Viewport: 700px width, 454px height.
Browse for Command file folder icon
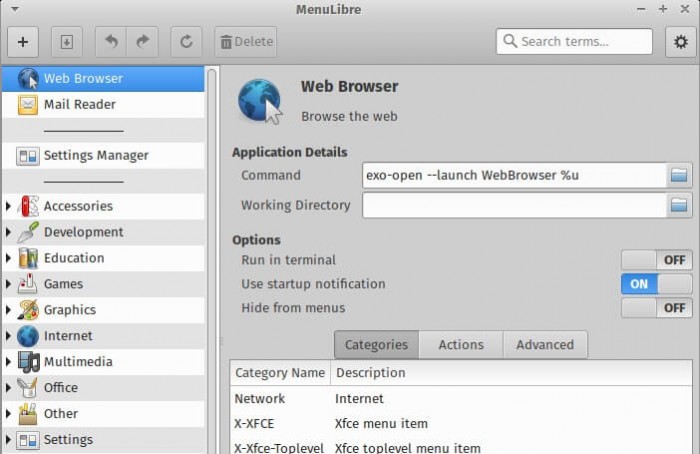(x=679, y=175)
